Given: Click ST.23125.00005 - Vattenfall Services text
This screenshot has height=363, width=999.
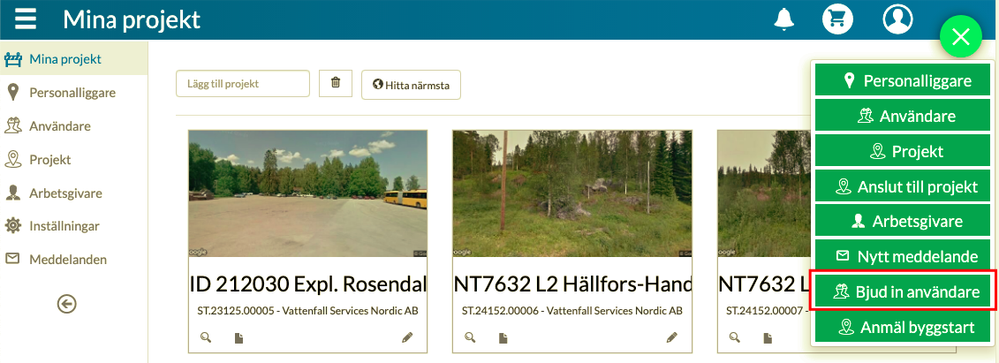Looking at the screenshot, I should 308,311.
